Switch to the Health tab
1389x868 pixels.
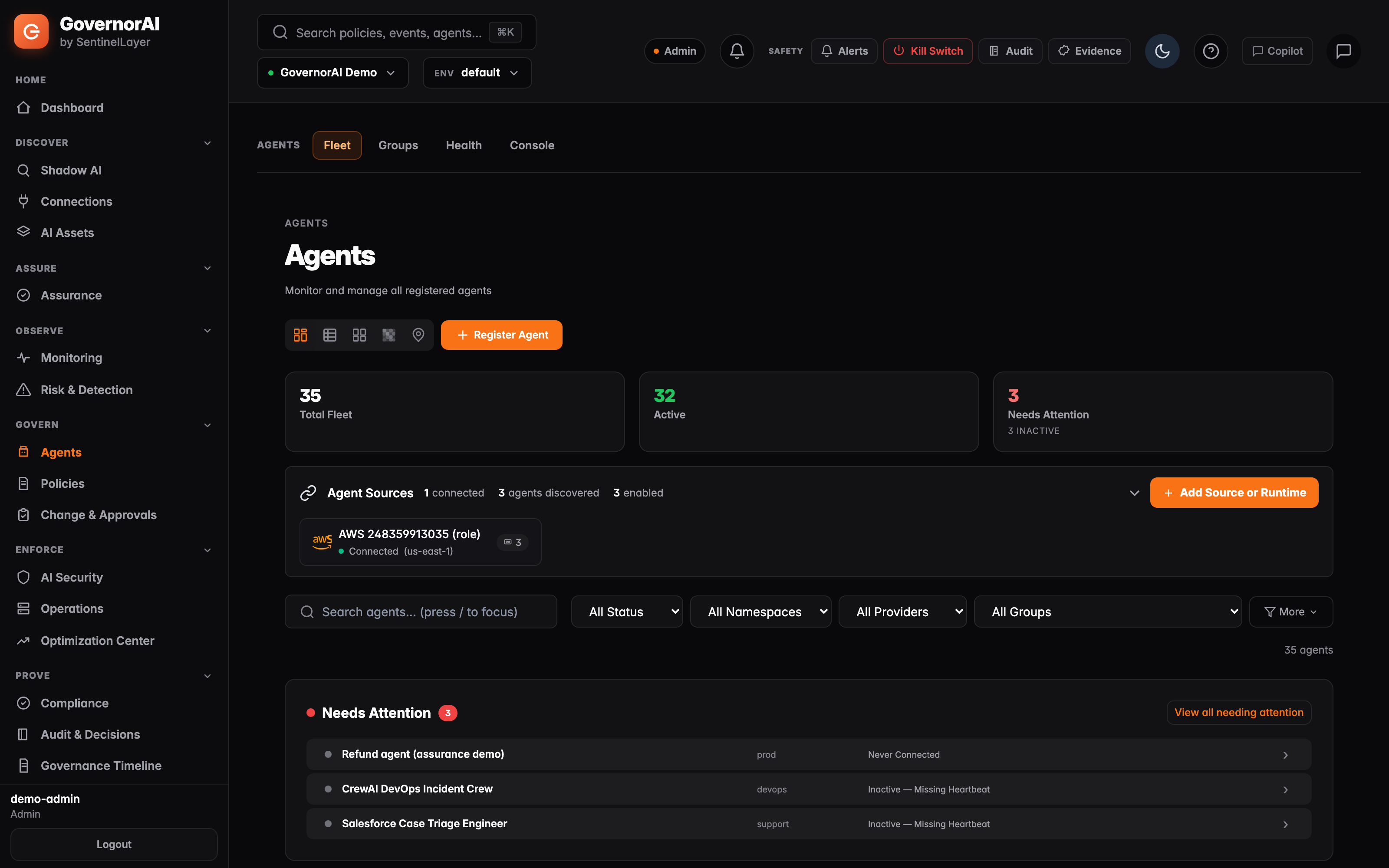point(464,145)
